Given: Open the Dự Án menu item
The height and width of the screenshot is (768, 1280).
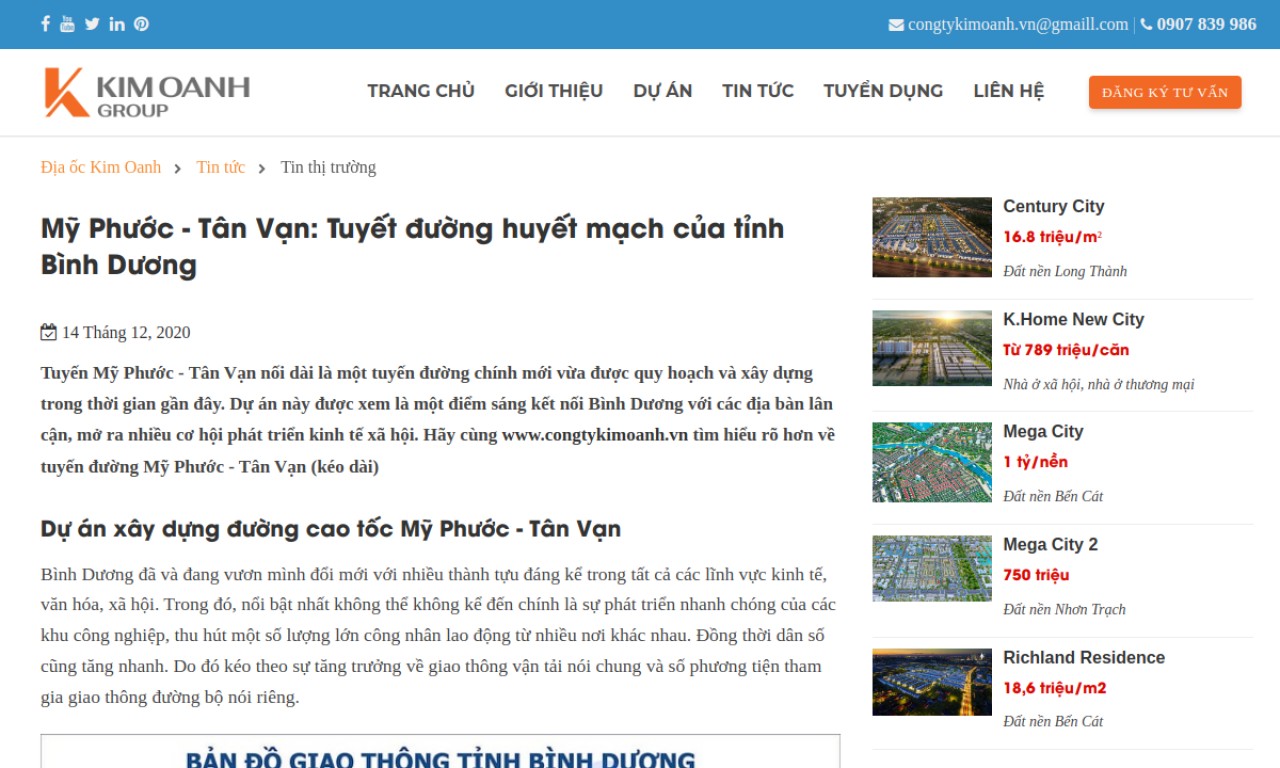Looking at the screenshot, I should 663,91.
